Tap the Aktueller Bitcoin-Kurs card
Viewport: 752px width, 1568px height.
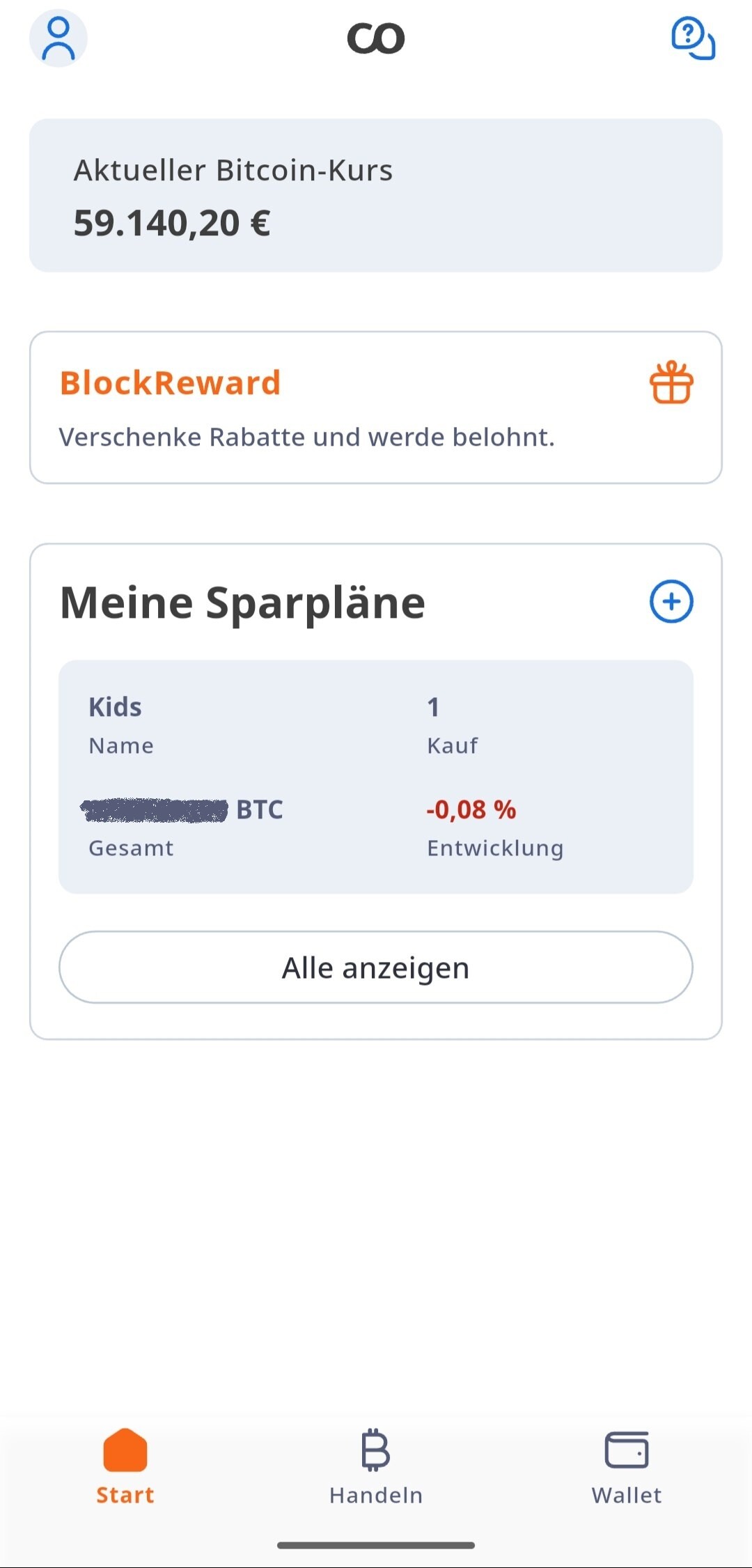click(x=376, y=195)
